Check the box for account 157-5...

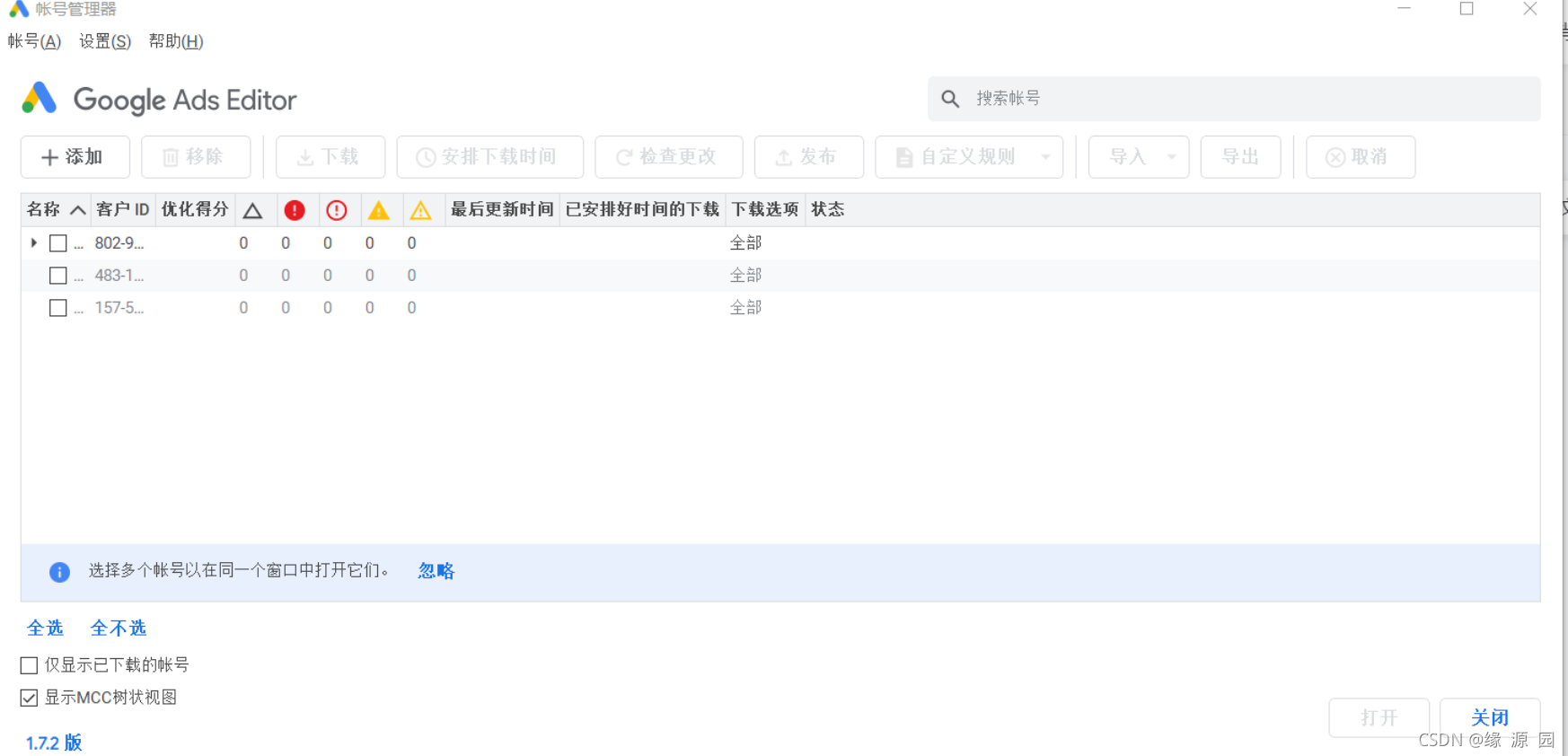click(x=58, y=308)
